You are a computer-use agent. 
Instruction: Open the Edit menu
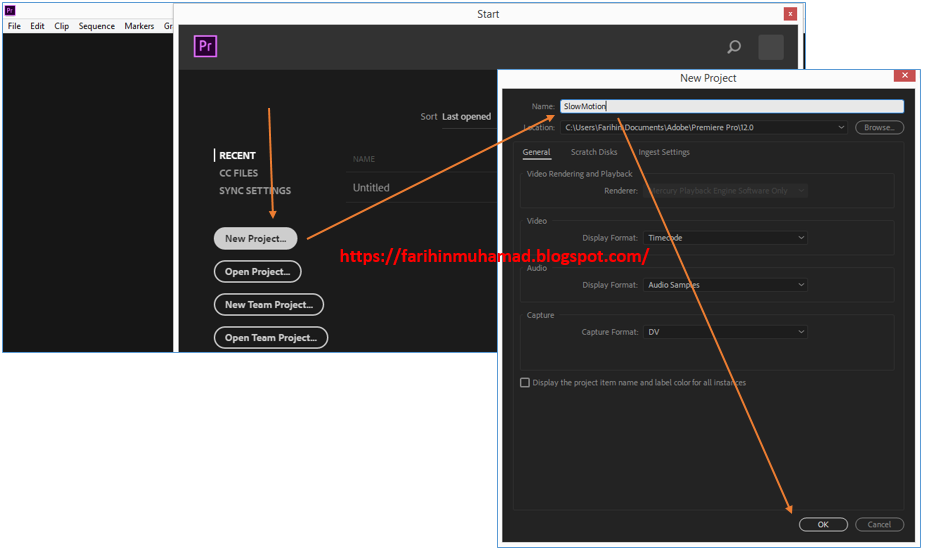[x=37, y=26]
